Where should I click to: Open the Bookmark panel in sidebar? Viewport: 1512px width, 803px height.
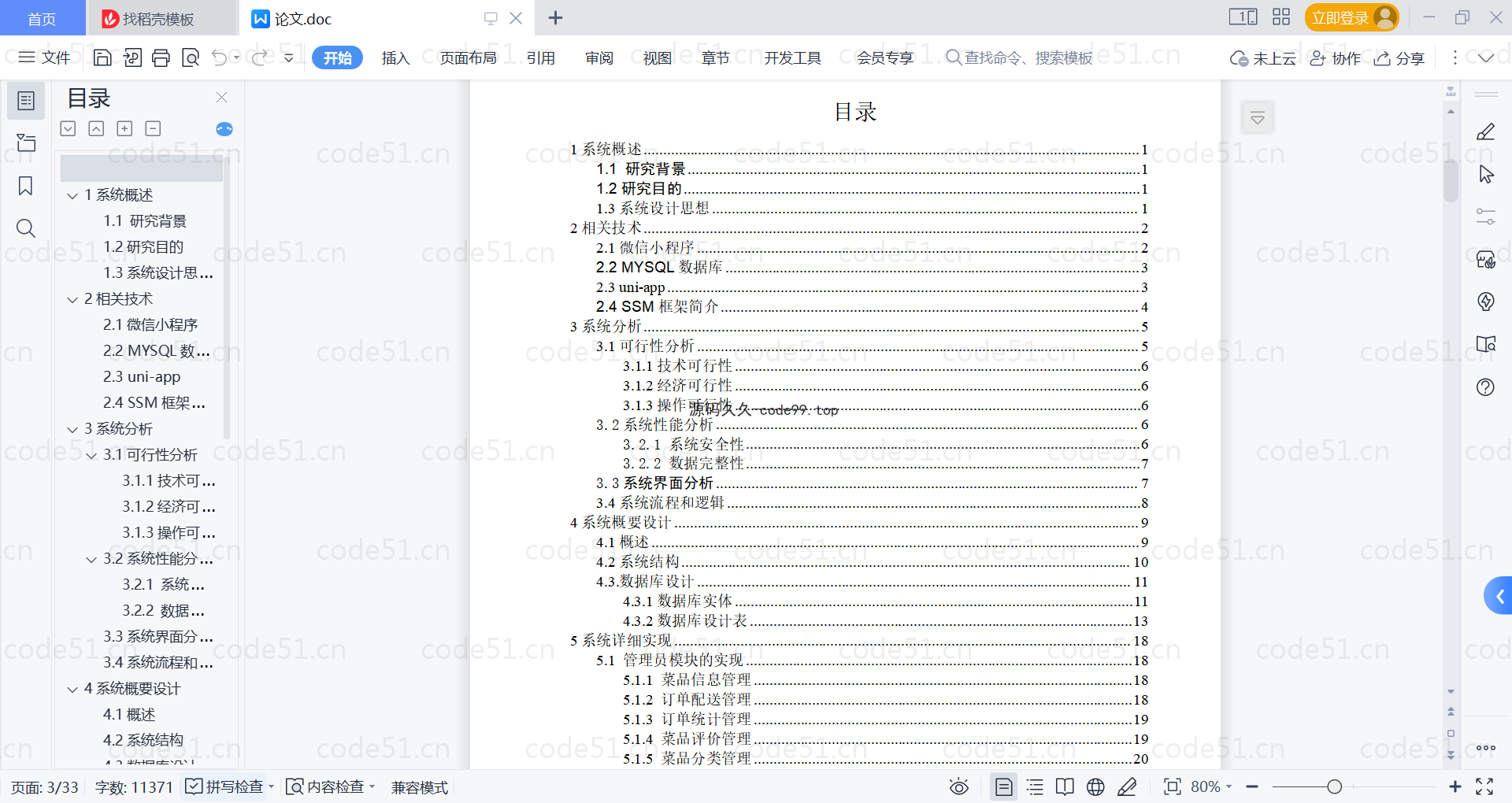point(26,186)
